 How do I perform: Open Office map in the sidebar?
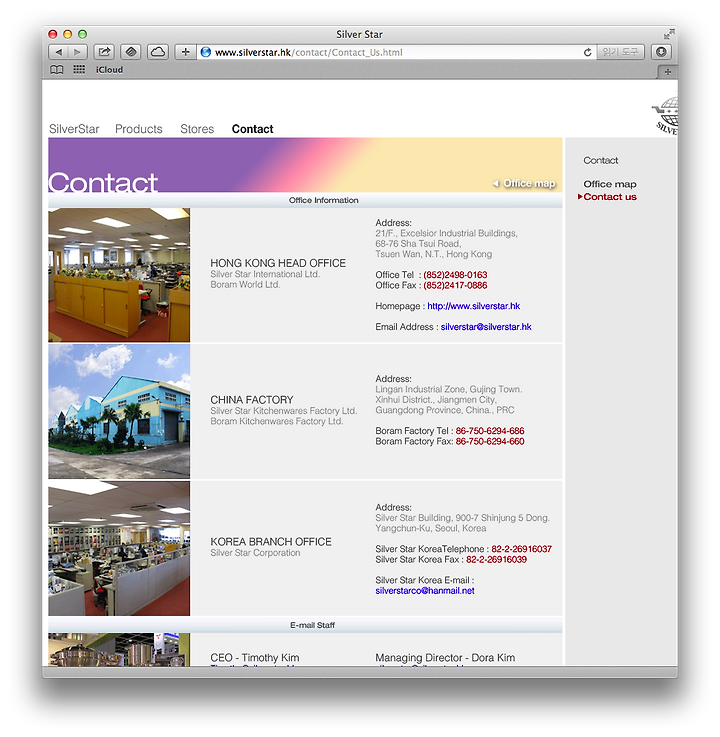point(610,184)
